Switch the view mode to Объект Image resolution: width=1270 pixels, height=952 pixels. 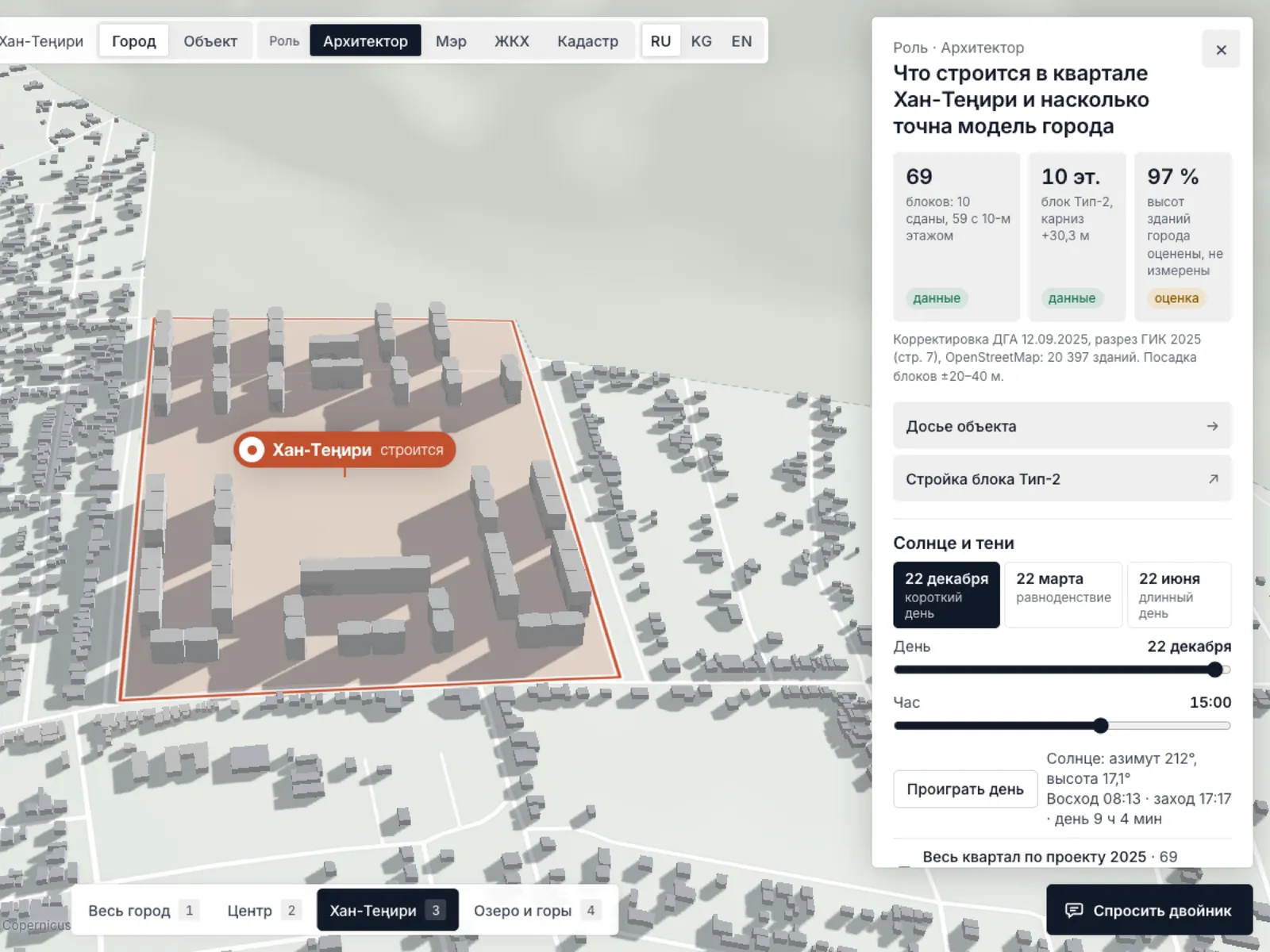[210, 40]
